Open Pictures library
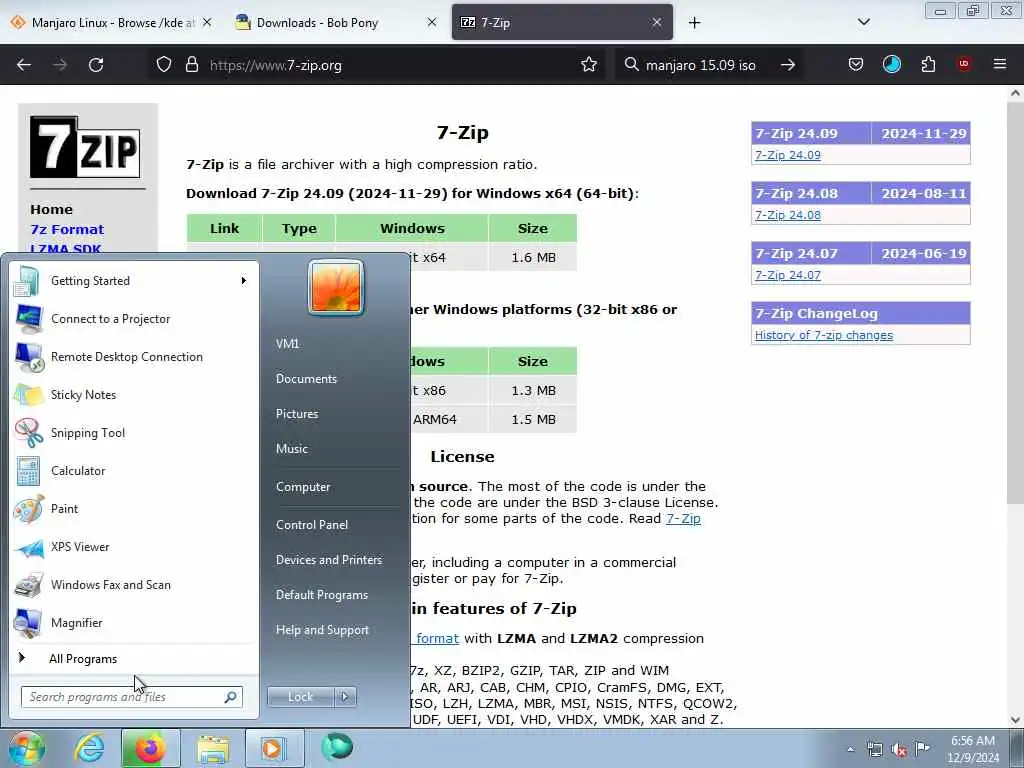Viewport: 1024px width, 768px height. [x=297, y=414]
